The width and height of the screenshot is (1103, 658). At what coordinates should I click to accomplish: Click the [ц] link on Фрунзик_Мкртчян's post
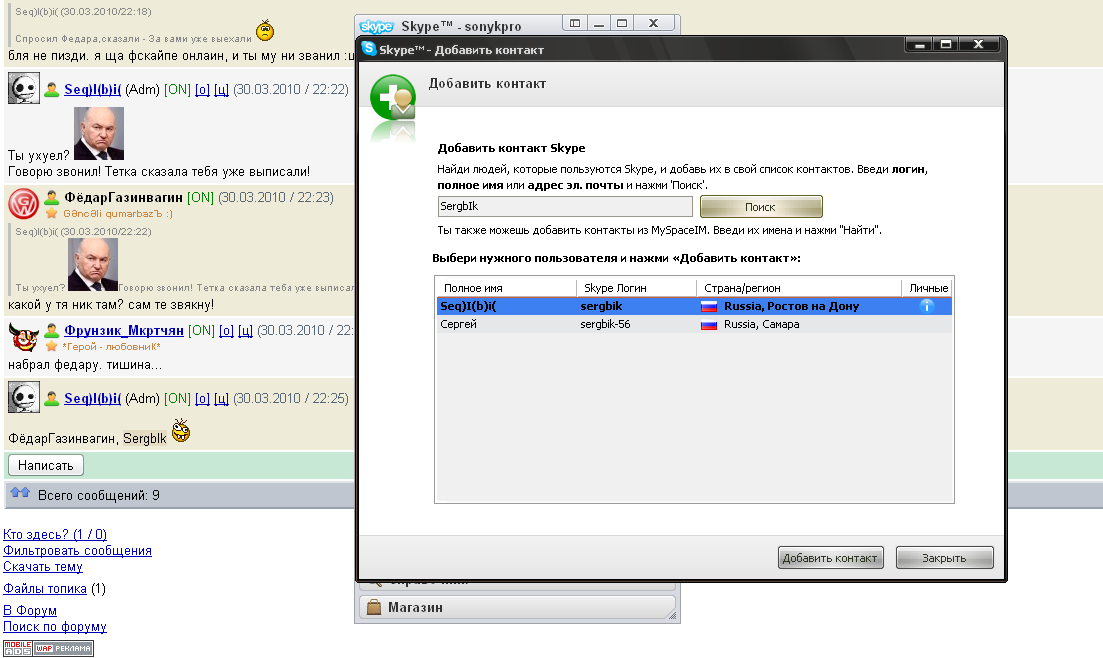tap(245, 330)
